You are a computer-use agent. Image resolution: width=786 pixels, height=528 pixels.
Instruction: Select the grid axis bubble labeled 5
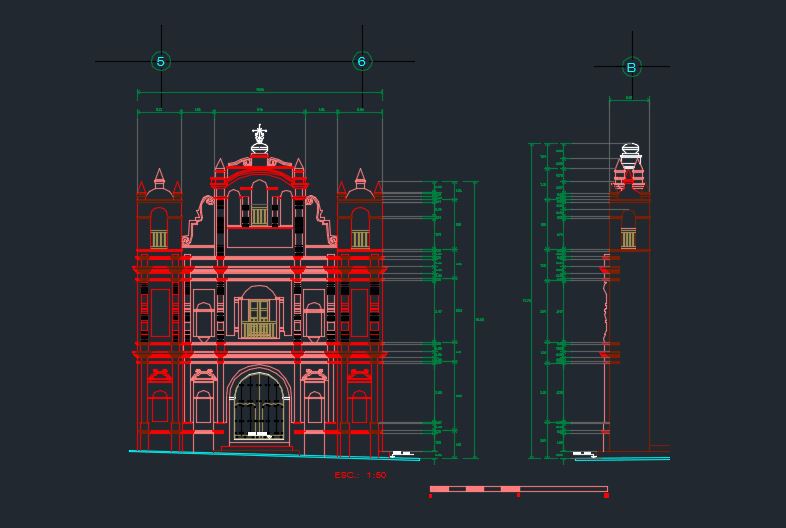click(161, 62)
